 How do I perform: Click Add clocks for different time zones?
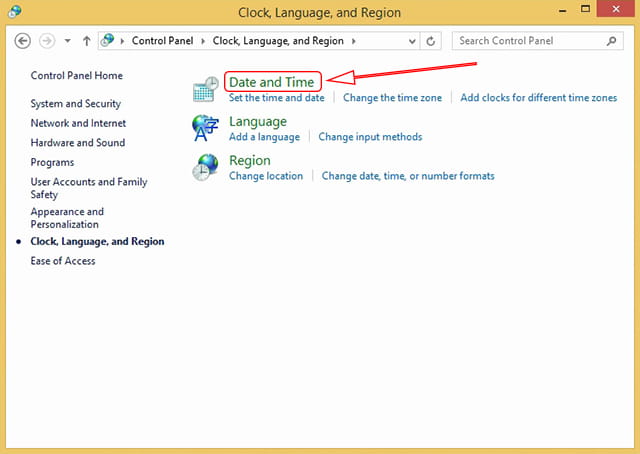click(539, 98)
